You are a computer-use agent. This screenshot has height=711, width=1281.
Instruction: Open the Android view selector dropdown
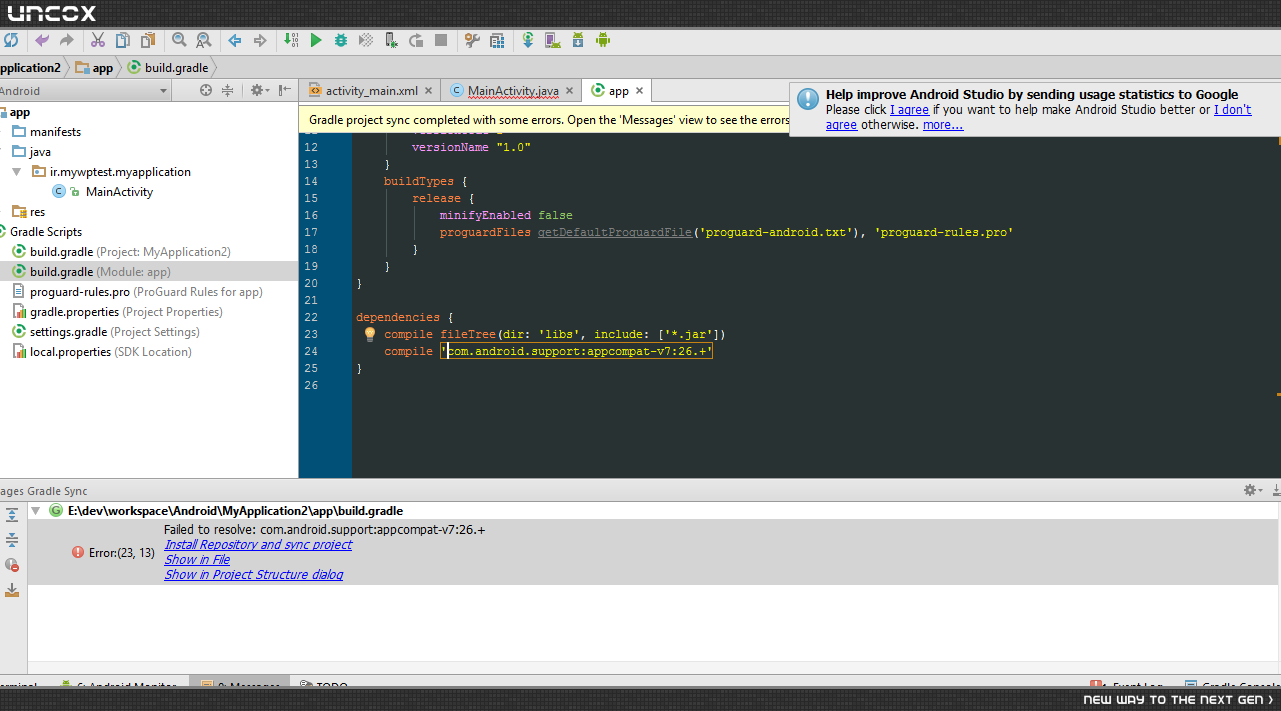(x=85, y=91)
